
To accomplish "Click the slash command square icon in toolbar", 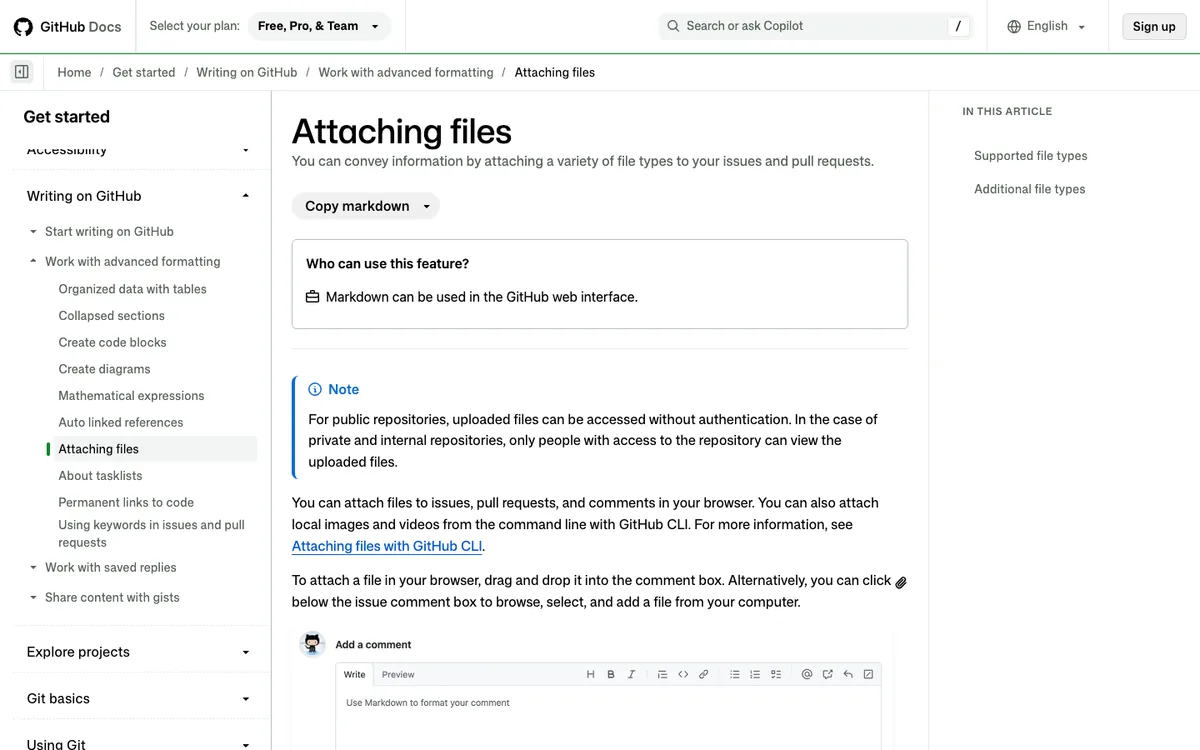I will (868, 675).
